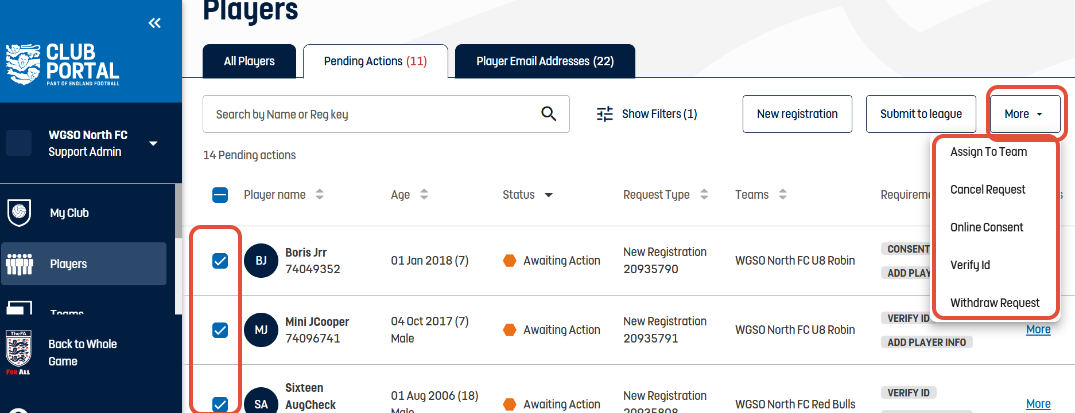This screenshot has height=413, width=1075.
Task: Click BJ avatar for Boris Jrr
Action: pyautogui.click(x=261, y=261)
